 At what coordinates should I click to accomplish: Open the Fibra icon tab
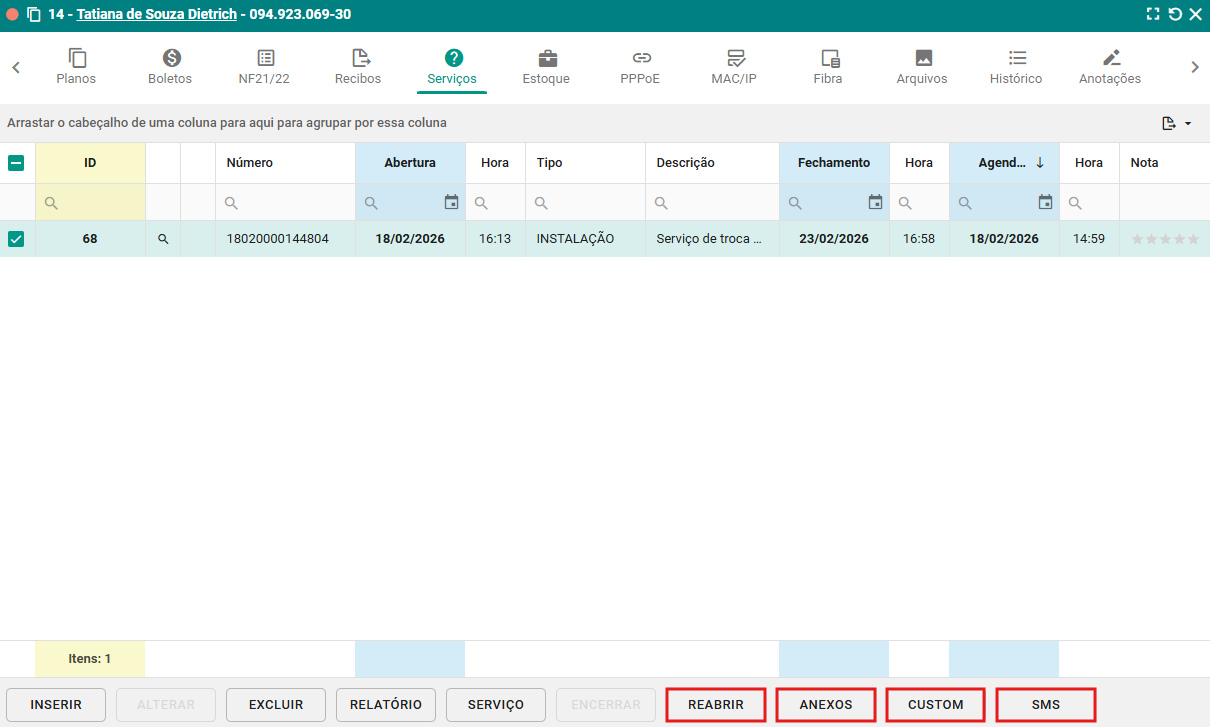click(x=828, y=59)
